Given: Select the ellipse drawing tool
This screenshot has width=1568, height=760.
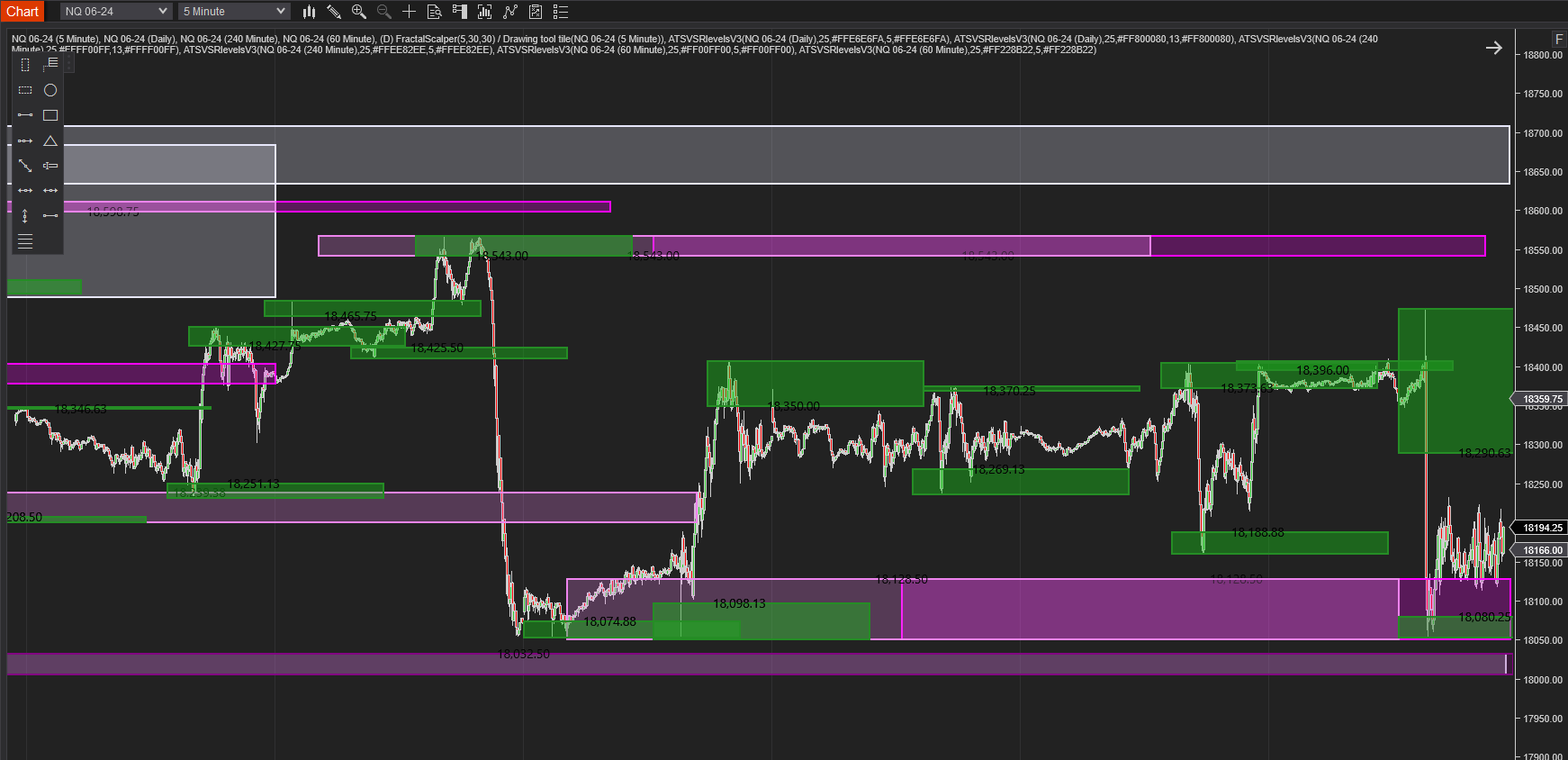Looking at the screenshot, I should (50, 90).
